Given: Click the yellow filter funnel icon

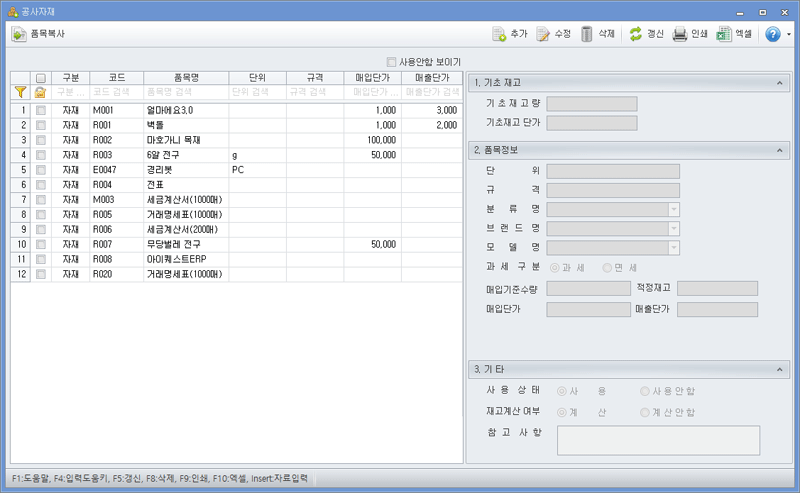Looking at the screenshot, I should [20, 91].
